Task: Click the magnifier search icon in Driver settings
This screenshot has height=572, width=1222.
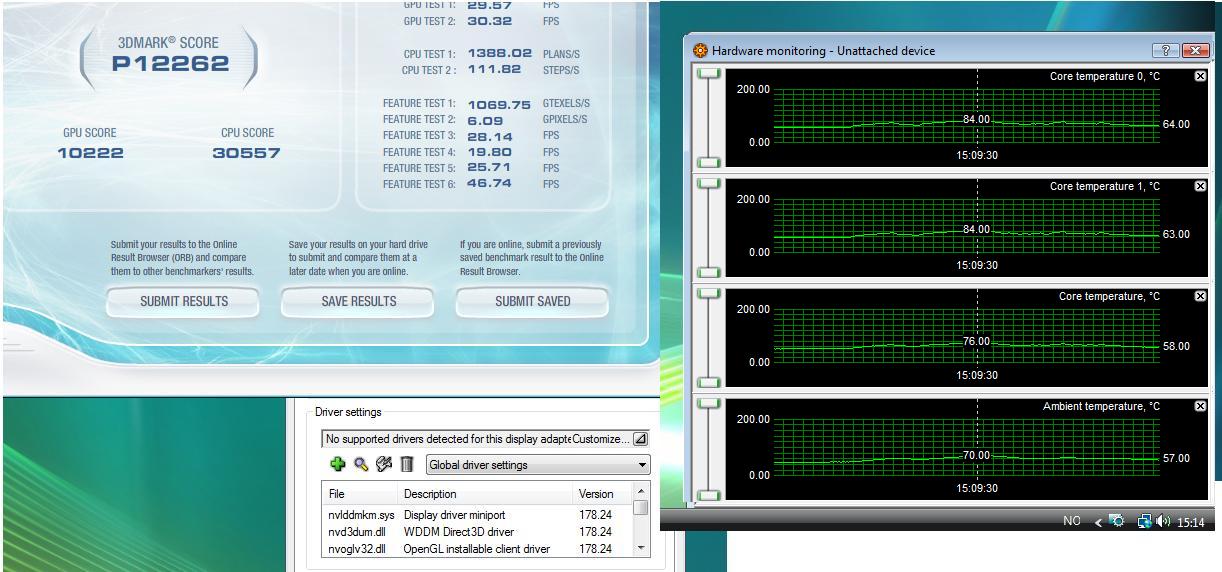Action: pos(361,465)
